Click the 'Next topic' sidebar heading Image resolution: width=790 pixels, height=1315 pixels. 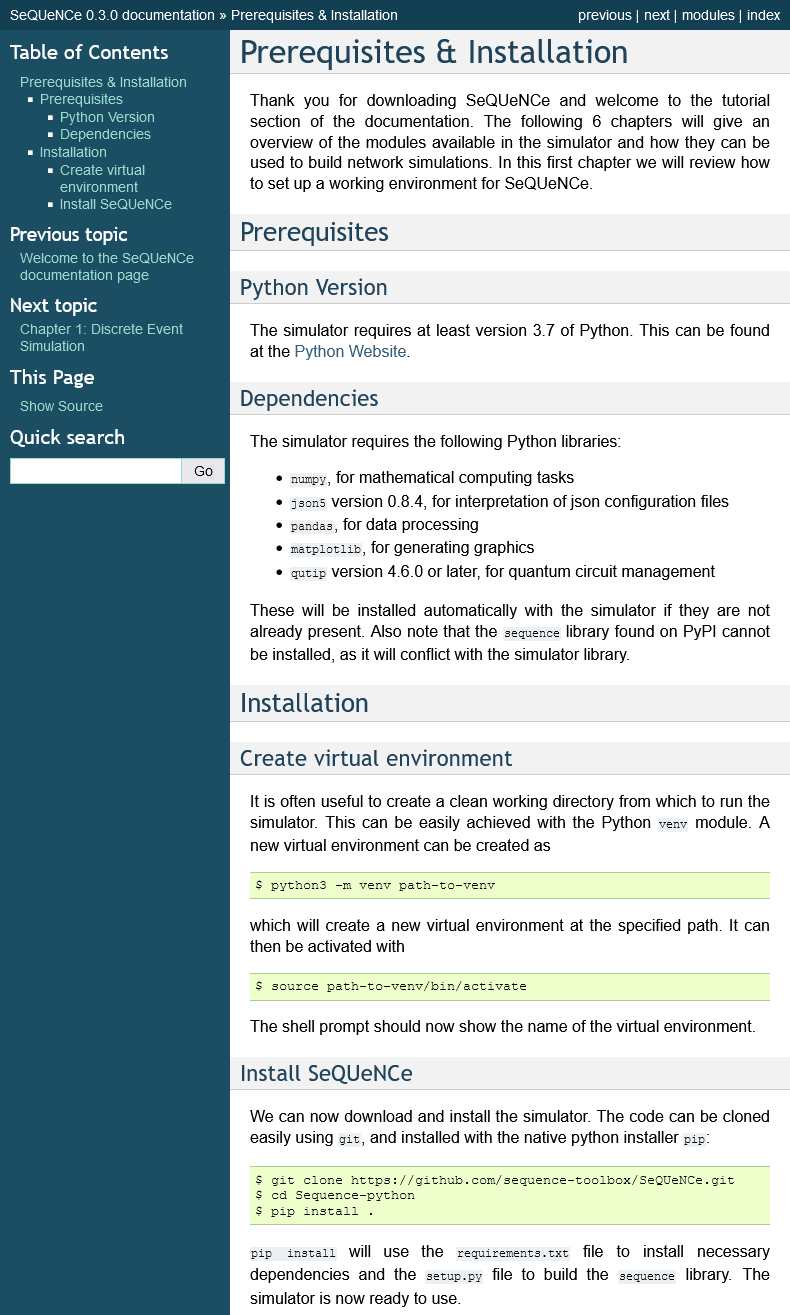point(54,305)
